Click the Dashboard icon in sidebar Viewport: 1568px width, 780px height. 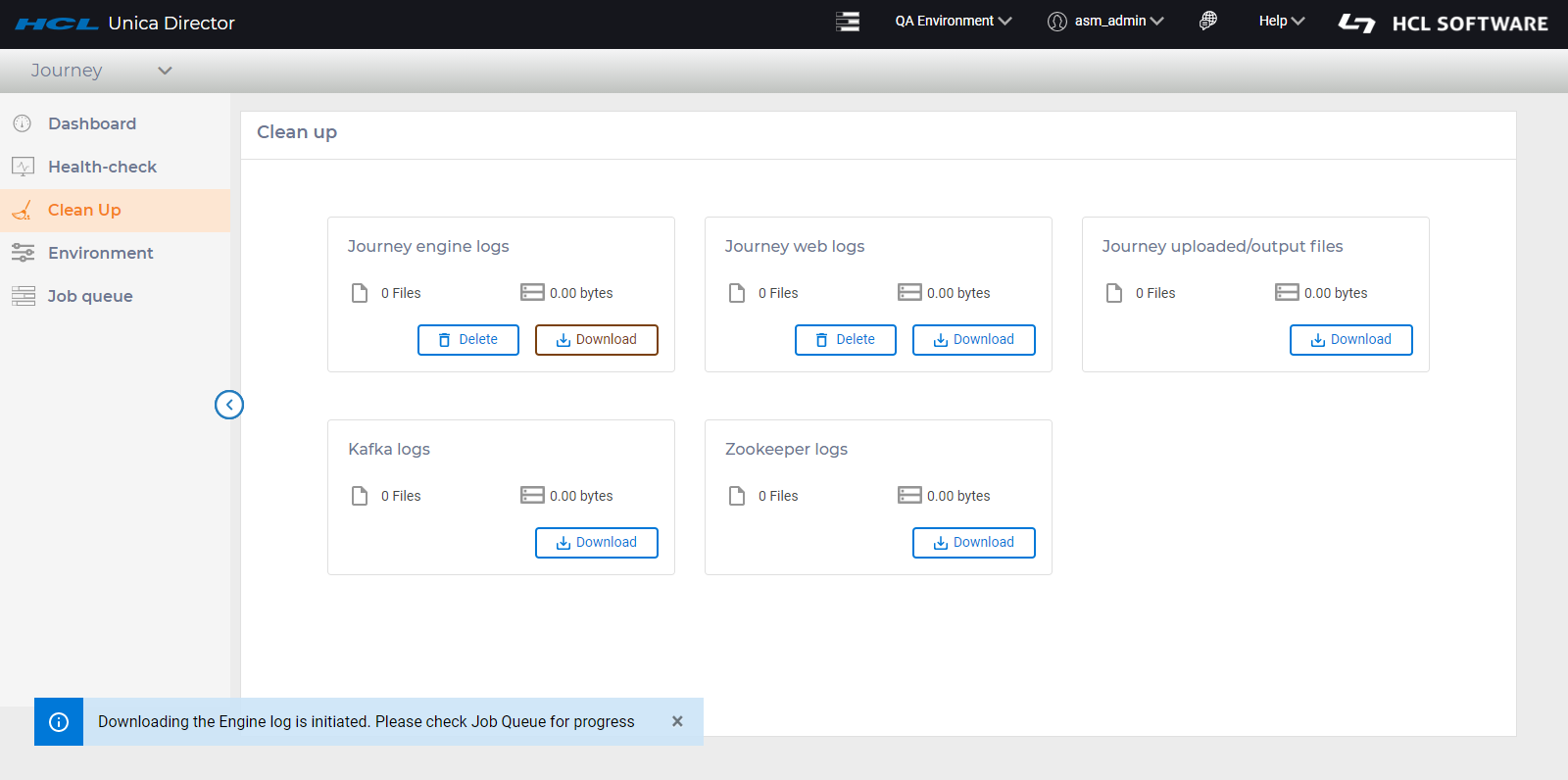coord(22,123)
